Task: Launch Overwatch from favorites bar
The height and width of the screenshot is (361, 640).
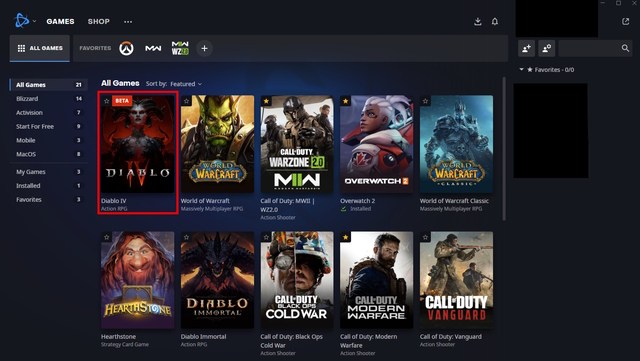Action: [127, 48]
